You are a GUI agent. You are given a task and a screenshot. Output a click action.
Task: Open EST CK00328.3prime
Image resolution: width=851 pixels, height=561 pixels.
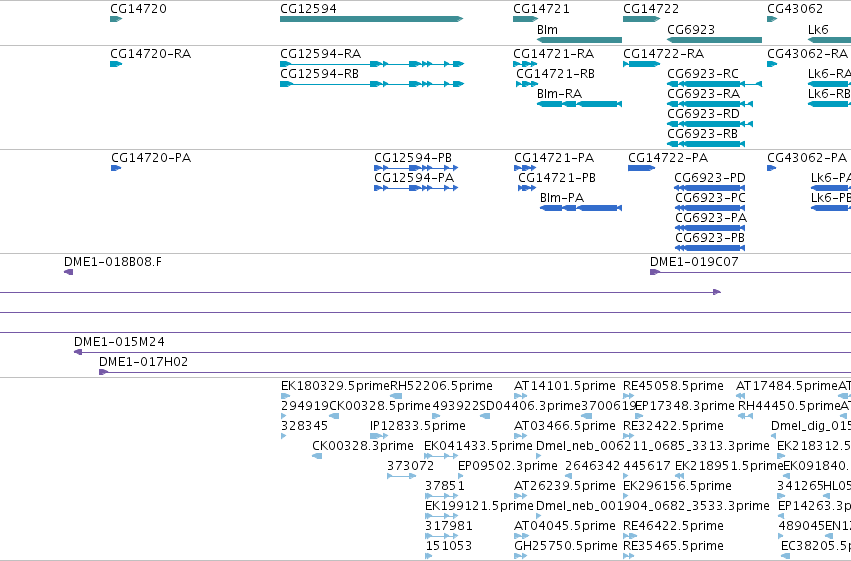pyautogui.click(x=317, y=456)
